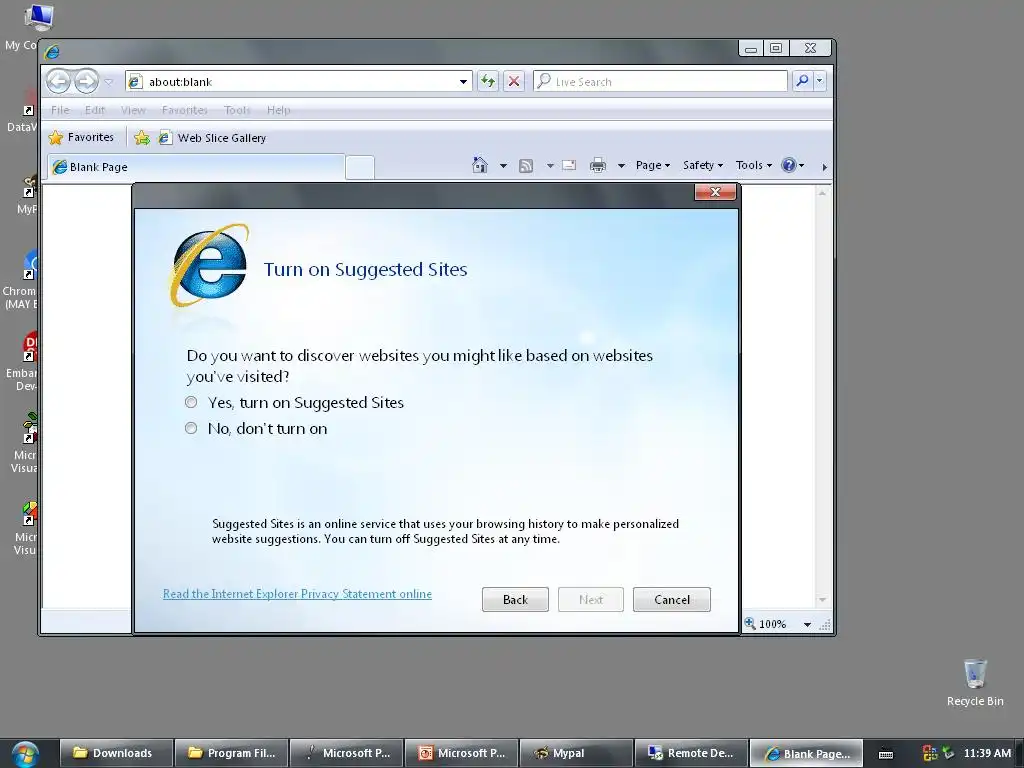Expand the address bar history dropdown
The height and width of the screenshot is (768, 1024).
[x=463, y=82]
